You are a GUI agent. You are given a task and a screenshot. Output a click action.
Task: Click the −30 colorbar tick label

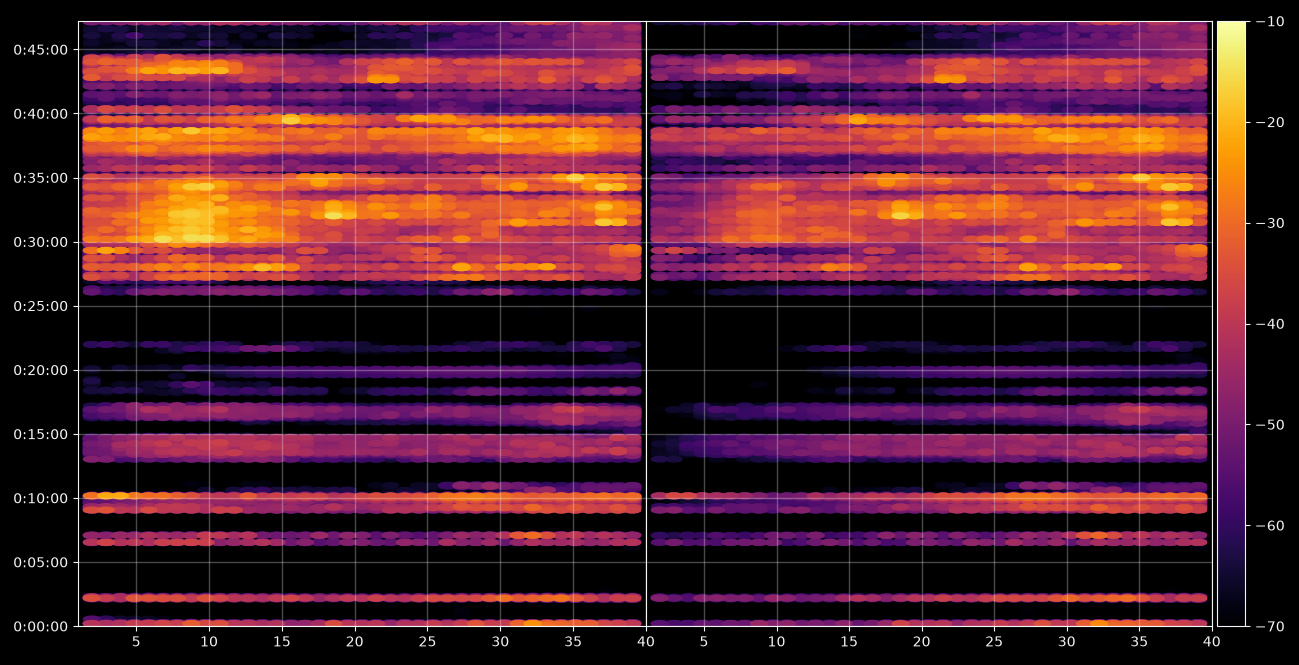[1270, 223]
